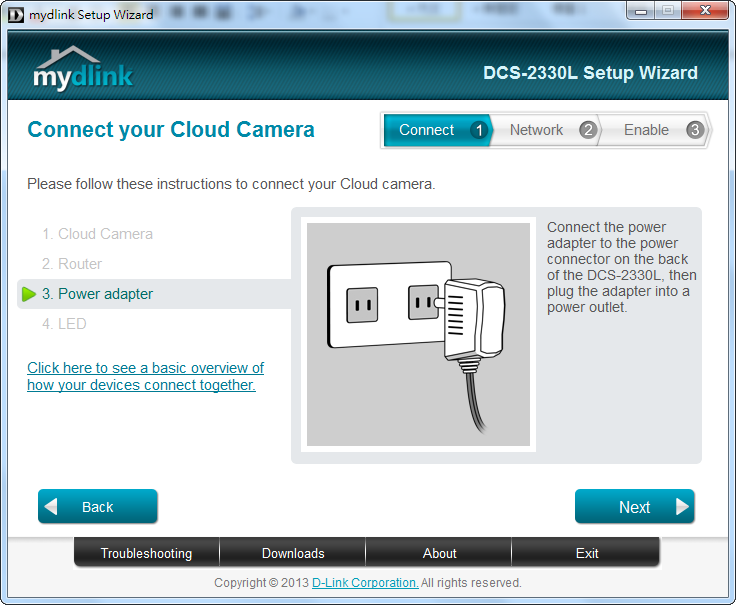Open the D-Link Corporation link

coord(365,583)
